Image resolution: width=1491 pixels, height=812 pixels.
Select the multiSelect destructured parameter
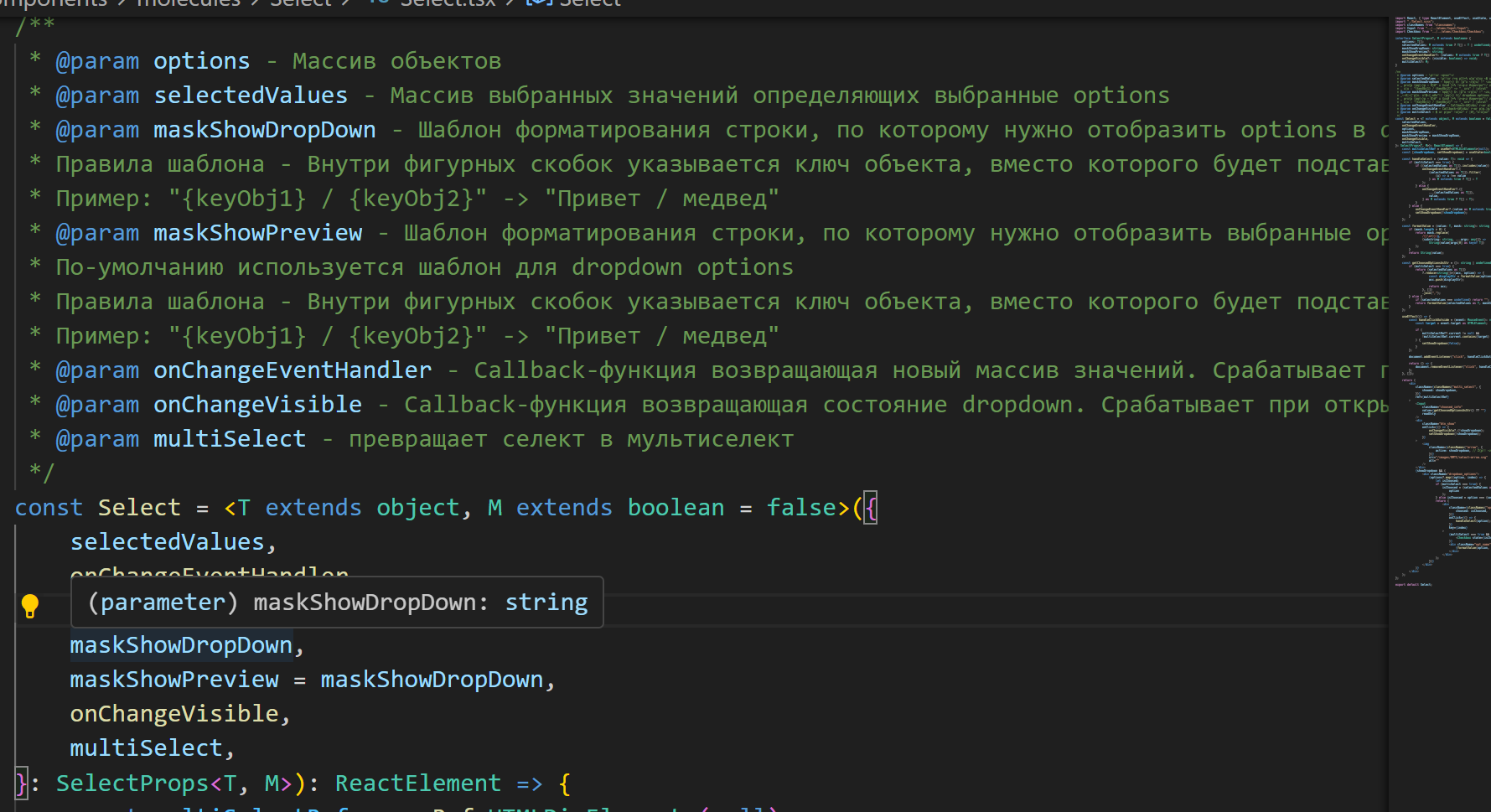148,747
